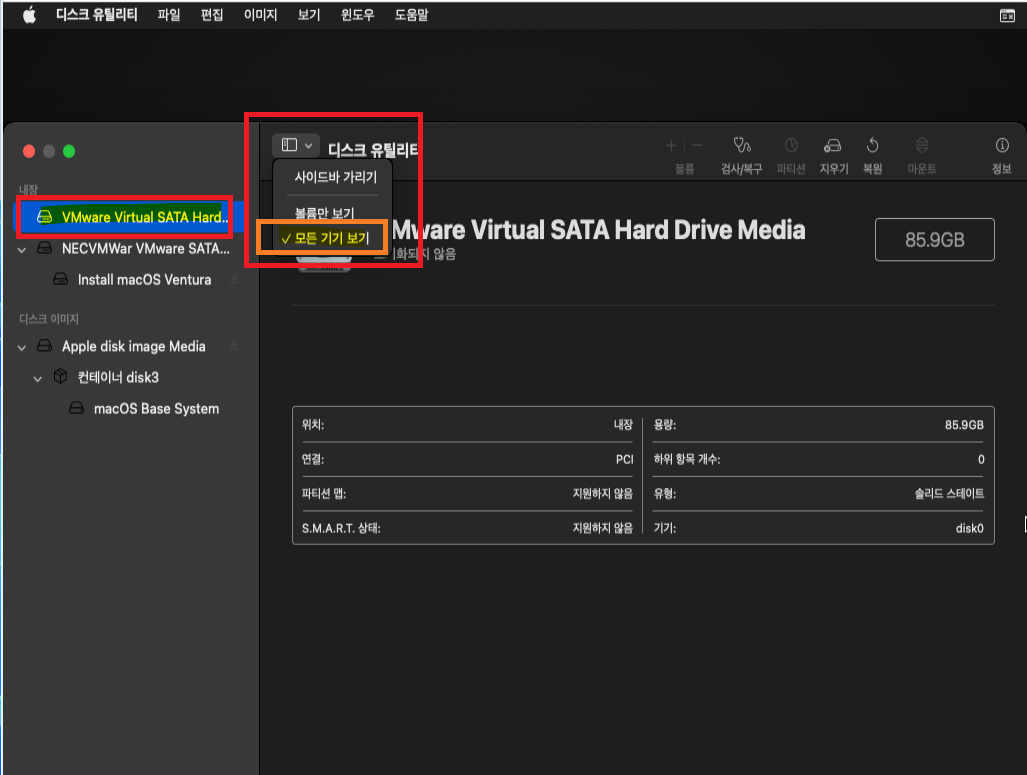The image size is (1027, 775).
Task: Choose 사이드바 가리기 from the view menu
Action: [x=335, y=177]
